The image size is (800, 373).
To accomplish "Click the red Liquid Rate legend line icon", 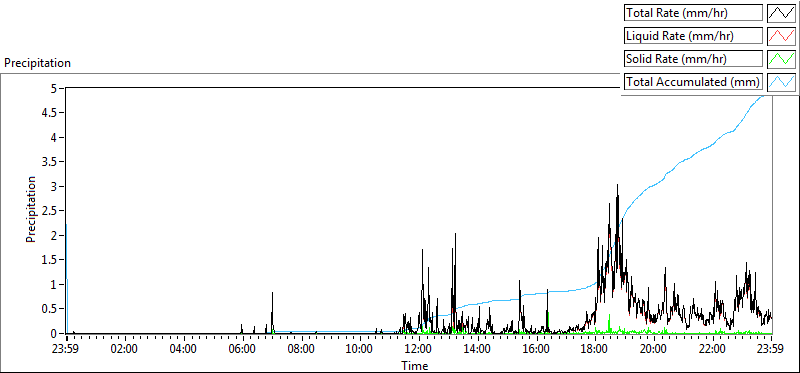I will [781, 36].
